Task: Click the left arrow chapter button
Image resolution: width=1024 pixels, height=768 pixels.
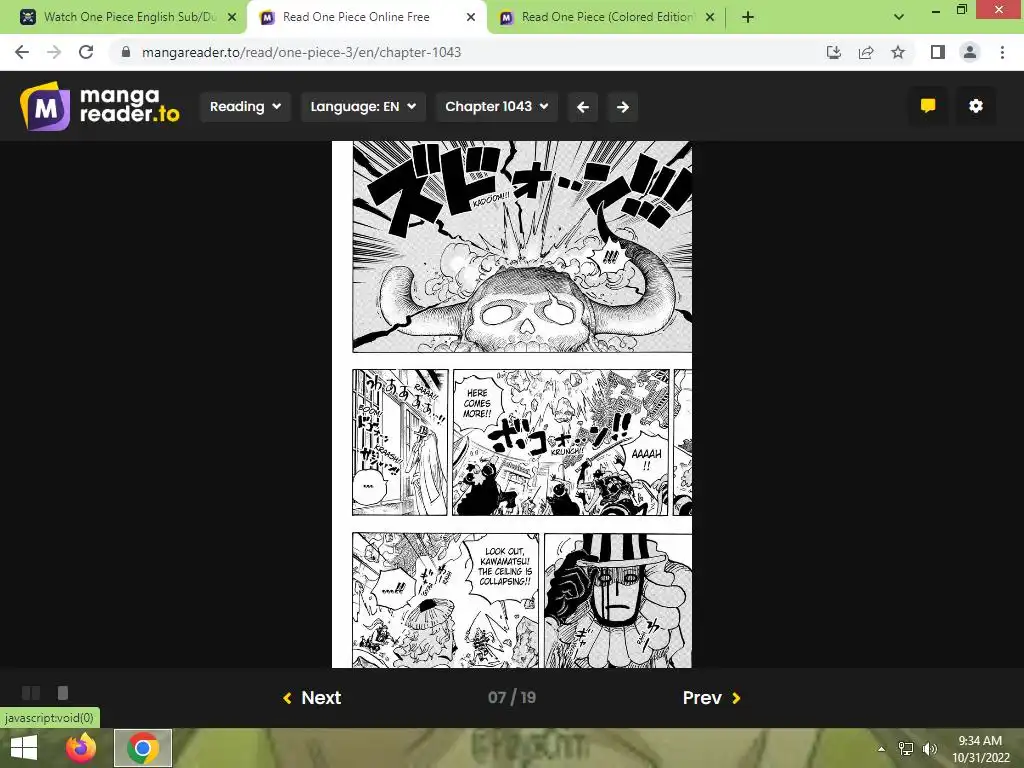Action: pos(583,106)
